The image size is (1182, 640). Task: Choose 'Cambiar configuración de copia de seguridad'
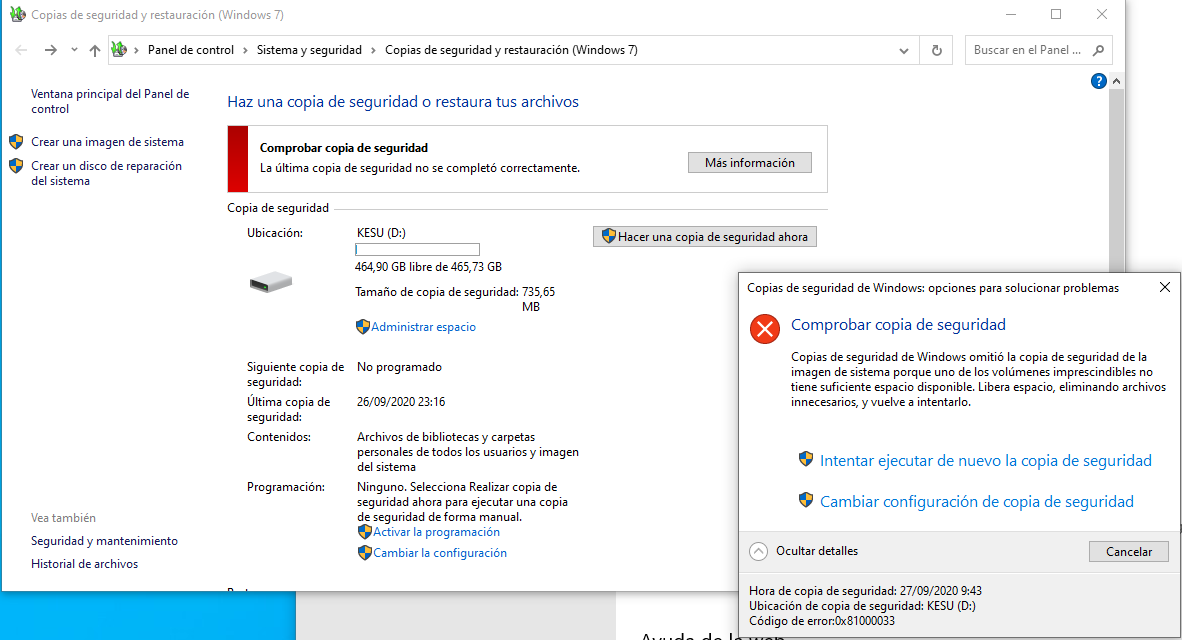click(977, 501)
